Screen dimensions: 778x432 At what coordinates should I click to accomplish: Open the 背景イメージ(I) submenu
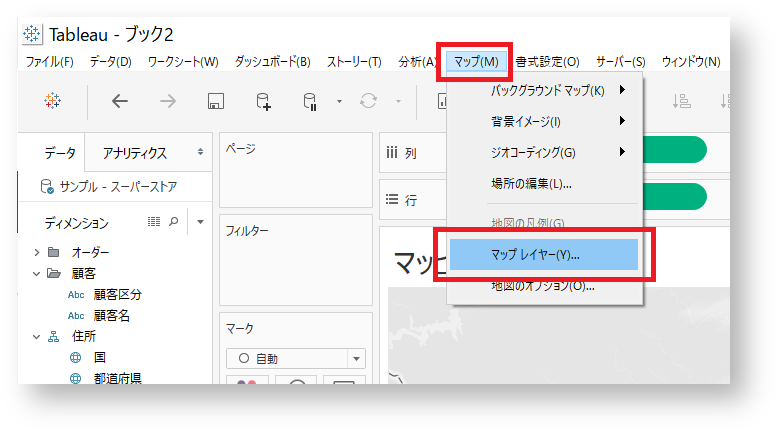[x=545, y=121]
